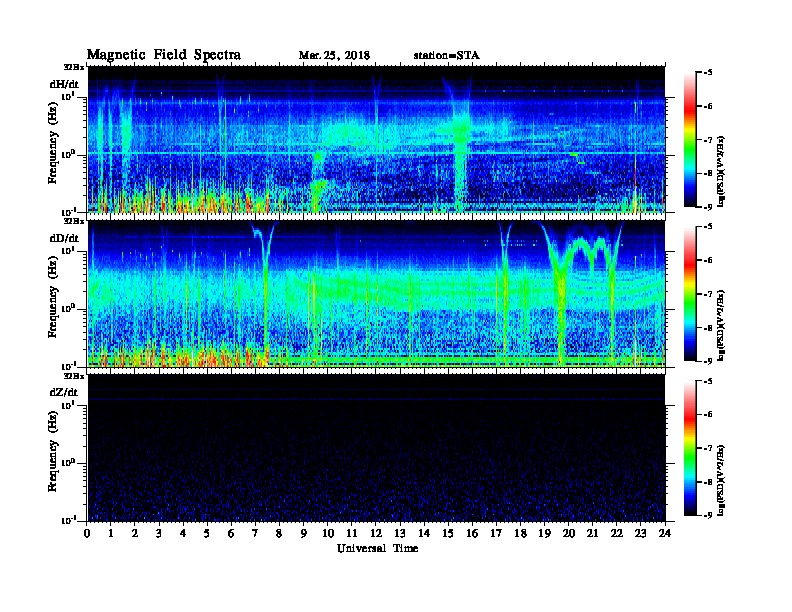792x612 pixels.
Task: Click hour tick label "8" on time axis
Action: point(279,533)
